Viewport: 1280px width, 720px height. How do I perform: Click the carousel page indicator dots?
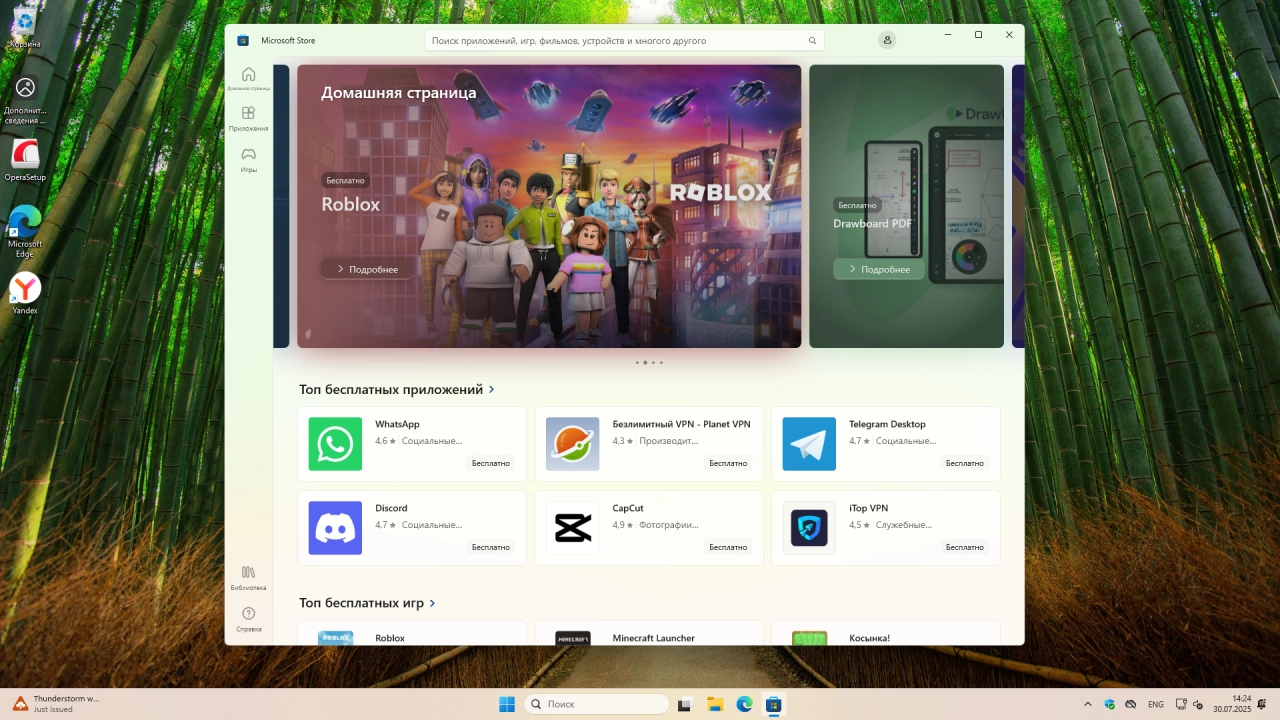(x=649, y=362)
